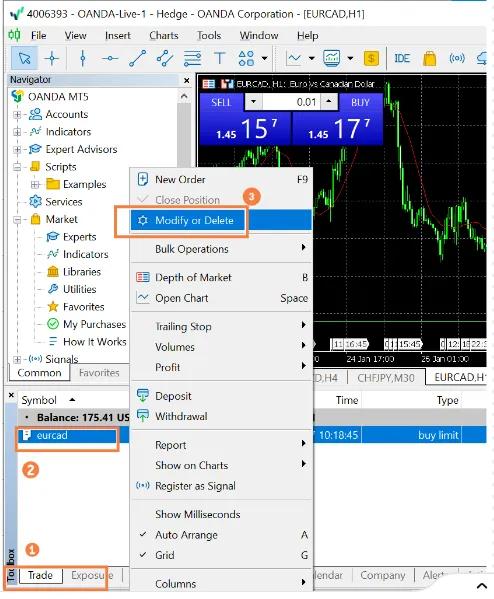This screenshot has width=494, height=599.
Task: Collapse the Market tree node
Action: [17, 220]
